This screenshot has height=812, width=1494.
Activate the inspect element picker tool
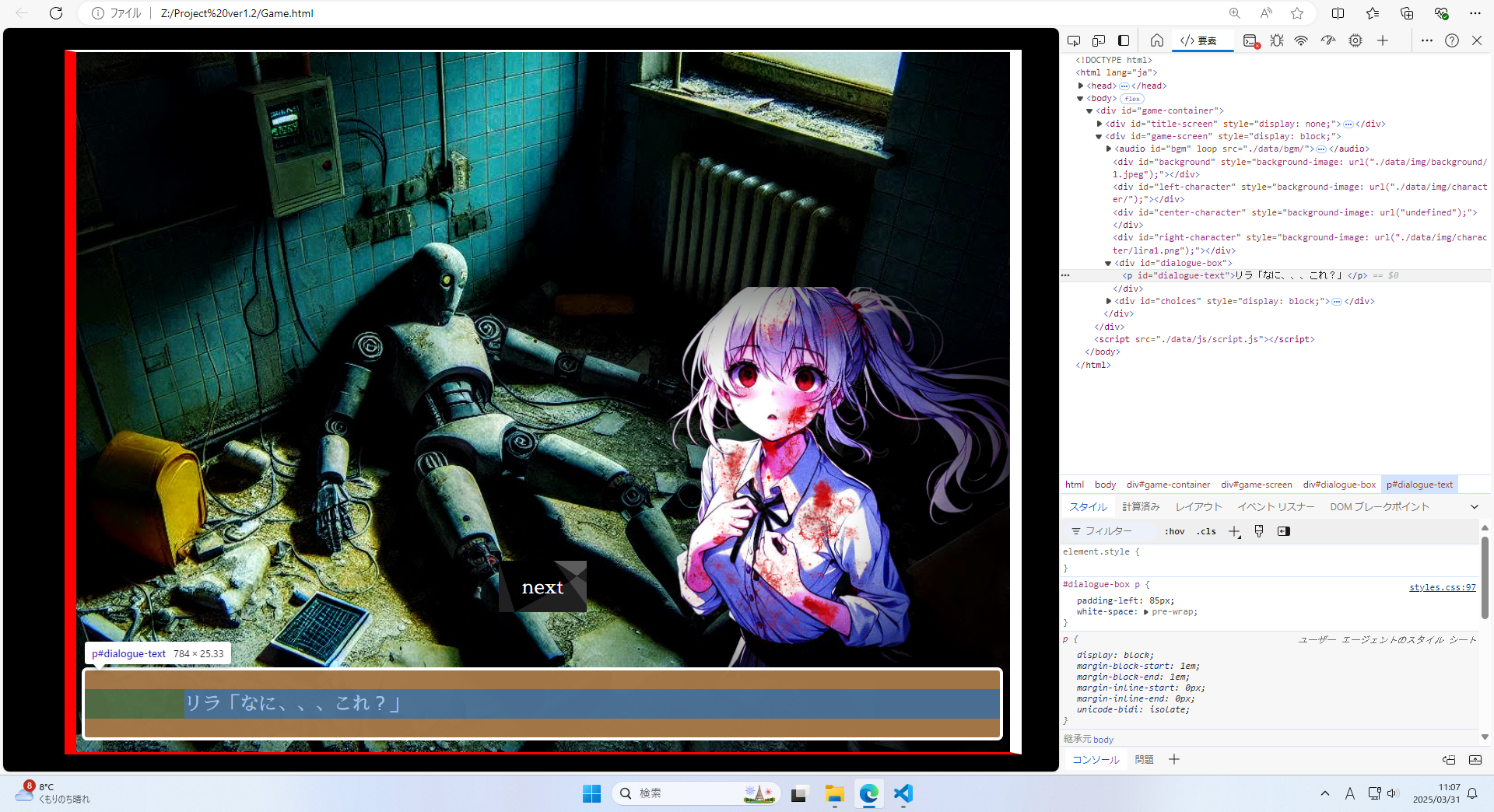[x=1074, y=40]
